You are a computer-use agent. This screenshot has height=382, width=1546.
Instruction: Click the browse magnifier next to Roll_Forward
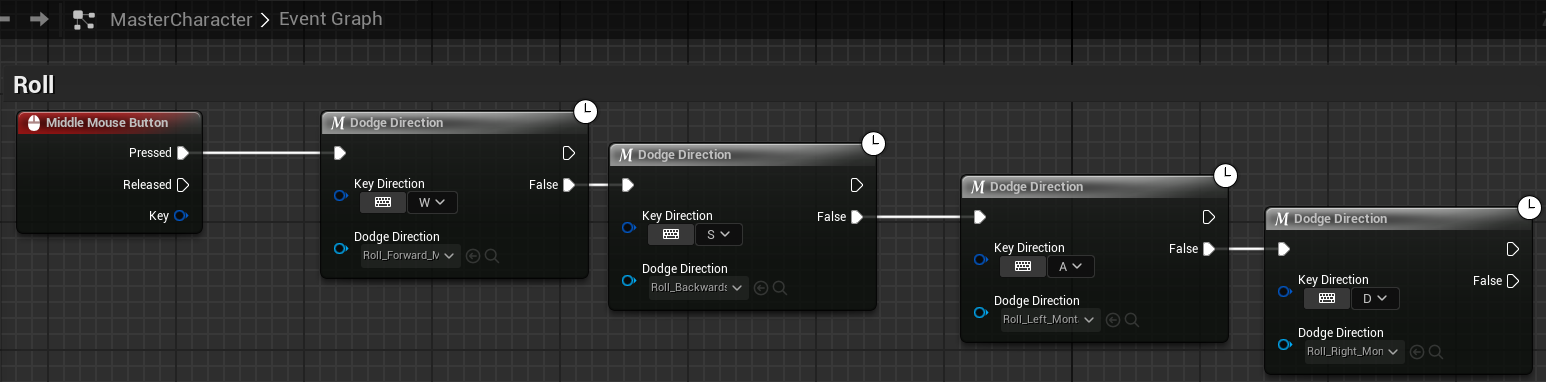[492, 256]
